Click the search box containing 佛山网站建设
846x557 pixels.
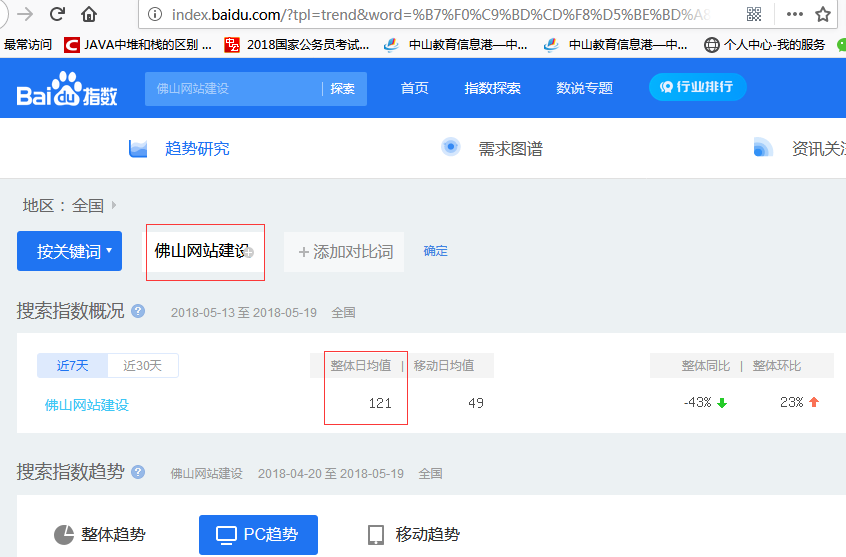point(235,88)
